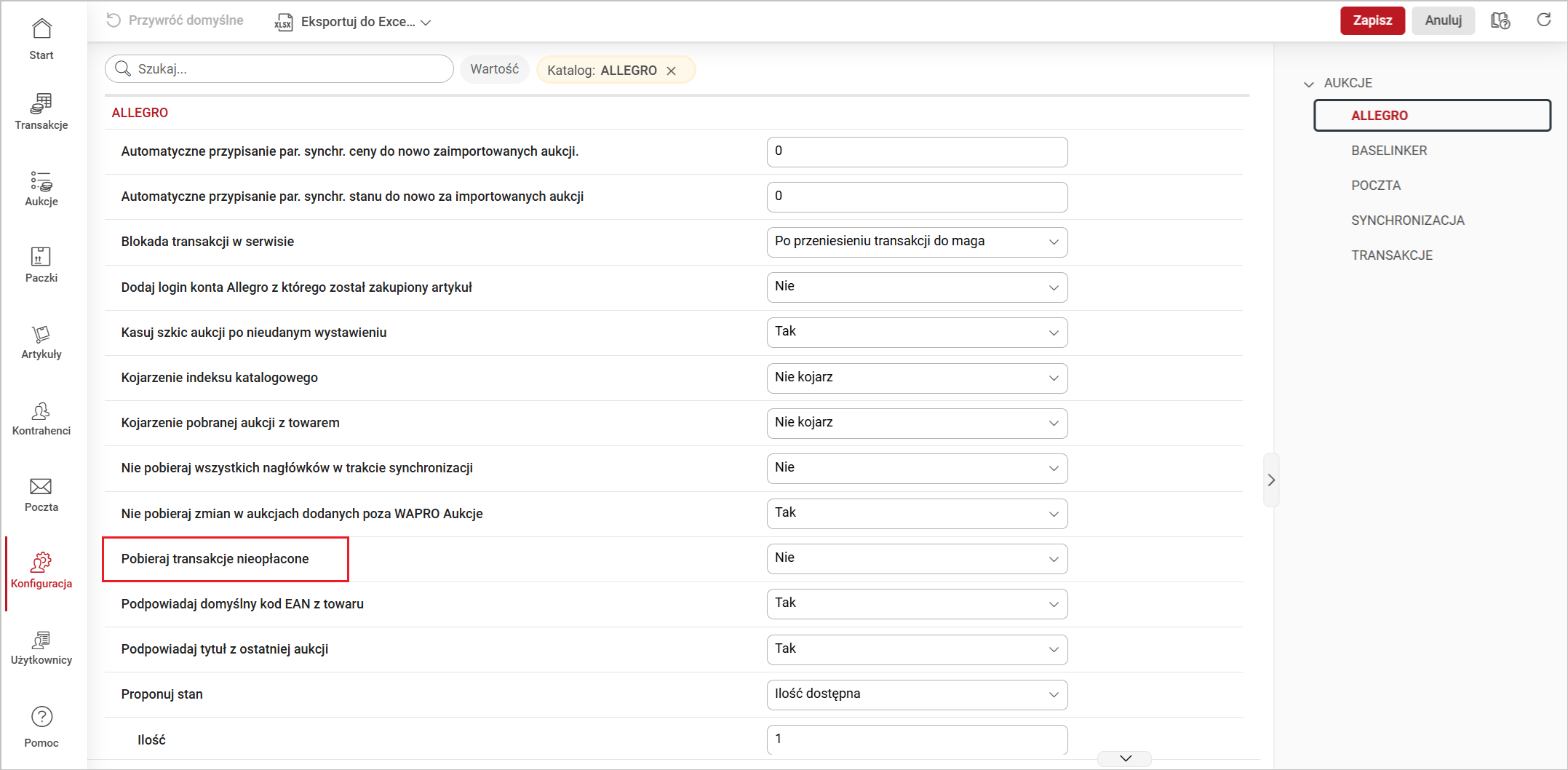The image size is (1568, 770).
Task: Go to the Start home icon
Action: point(41,29)
